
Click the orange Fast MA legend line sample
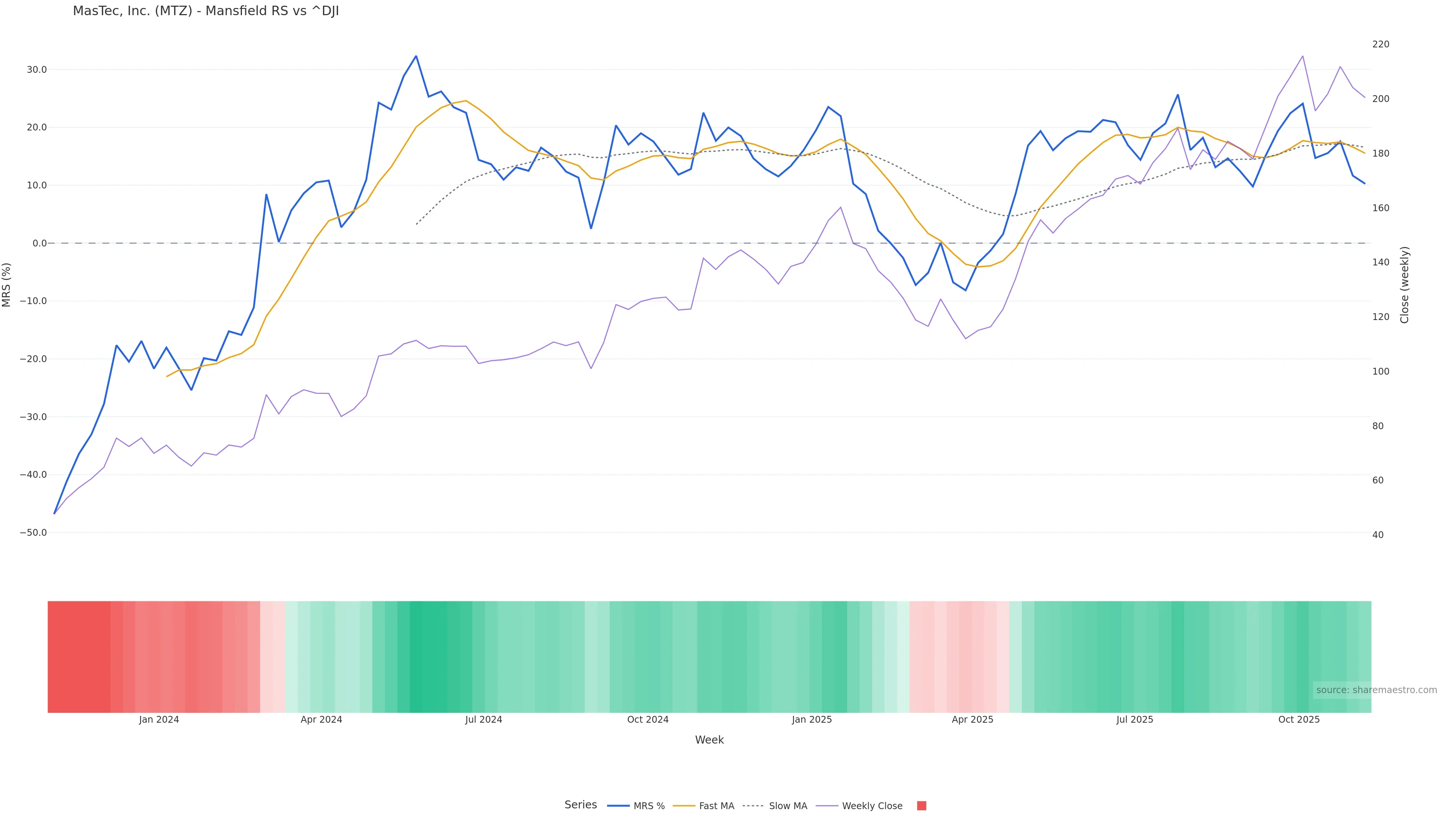pos(683,805)
